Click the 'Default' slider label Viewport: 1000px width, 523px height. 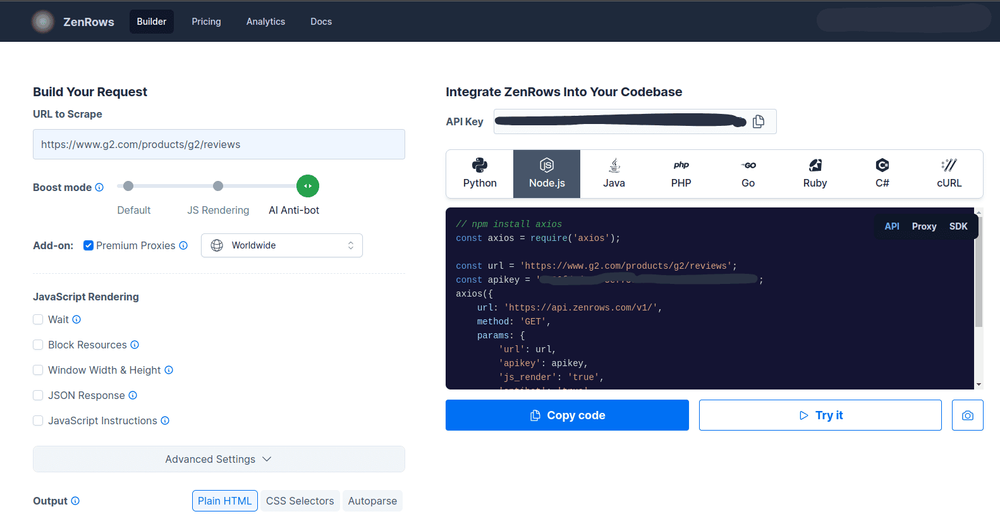(x=134, y=210)
